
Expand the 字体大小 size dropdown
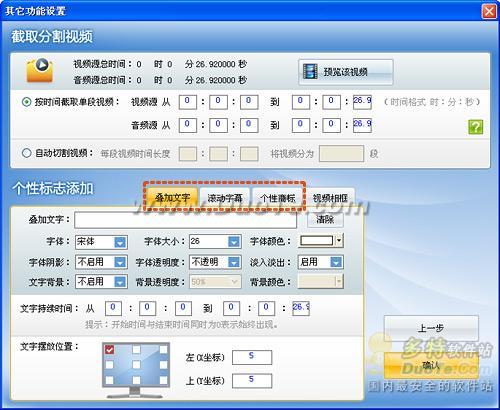point(215,241)
